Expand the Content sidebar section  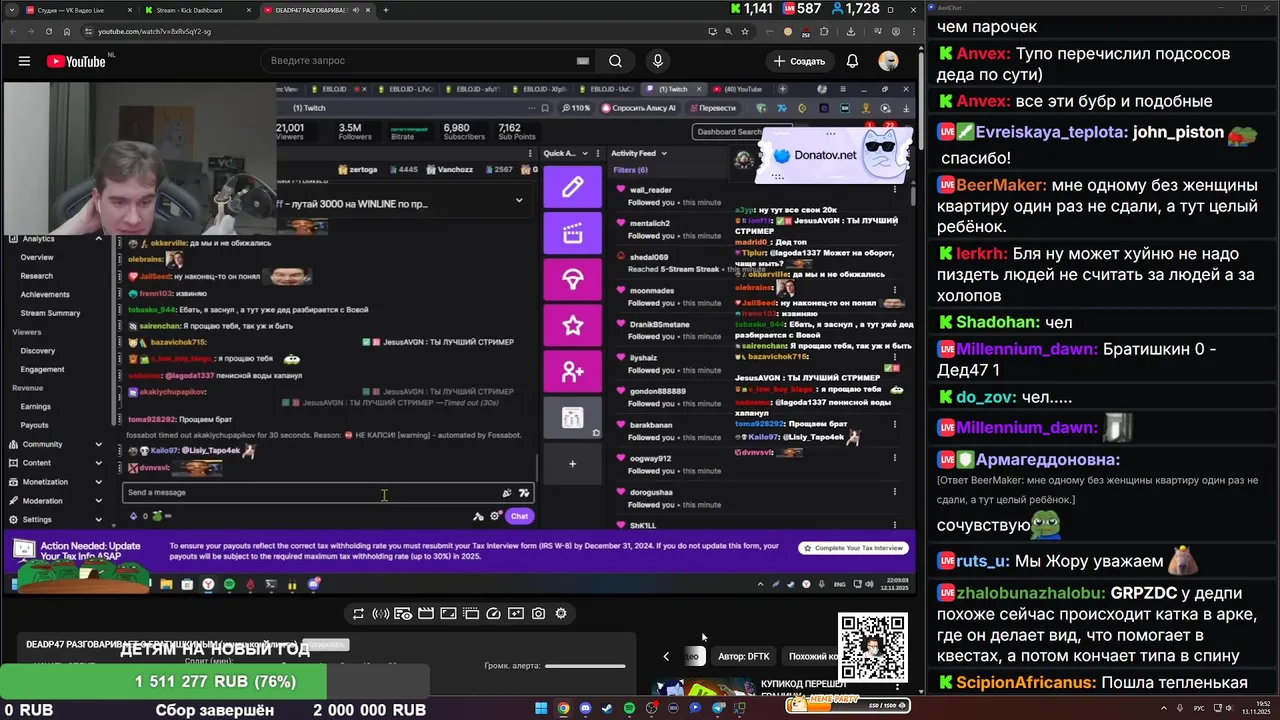click(98, 463)
